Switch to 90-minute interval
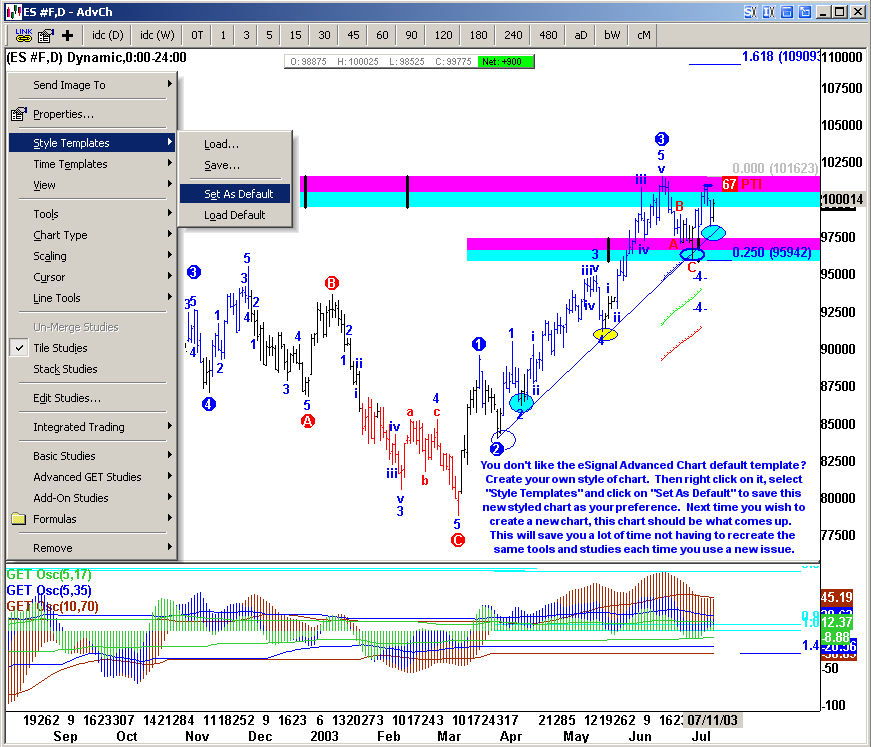This screenshot has width=871, height=747. pos(411,36)
